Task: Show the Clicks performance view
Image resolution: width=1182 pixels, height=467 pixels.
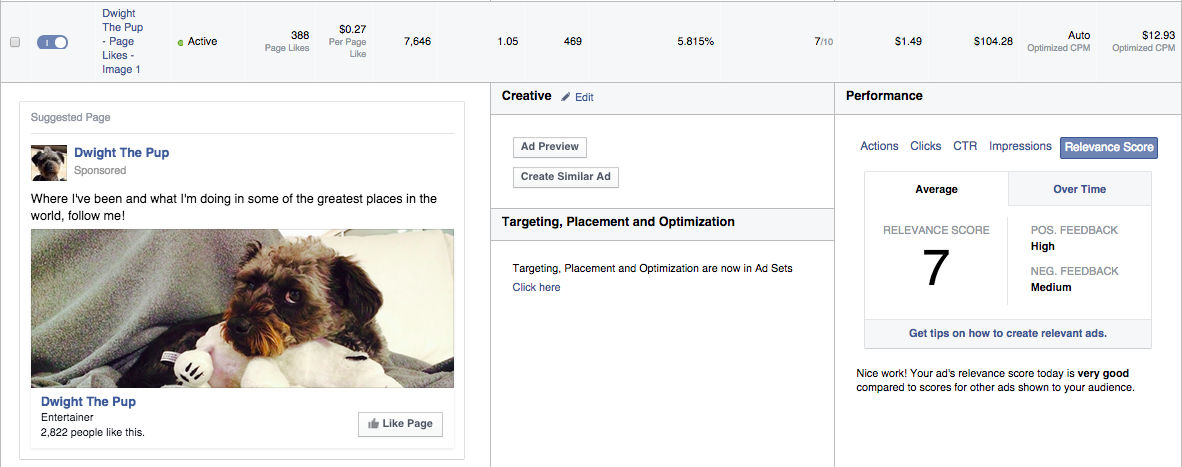Action: pyautogui.click(x=925, y=146)
